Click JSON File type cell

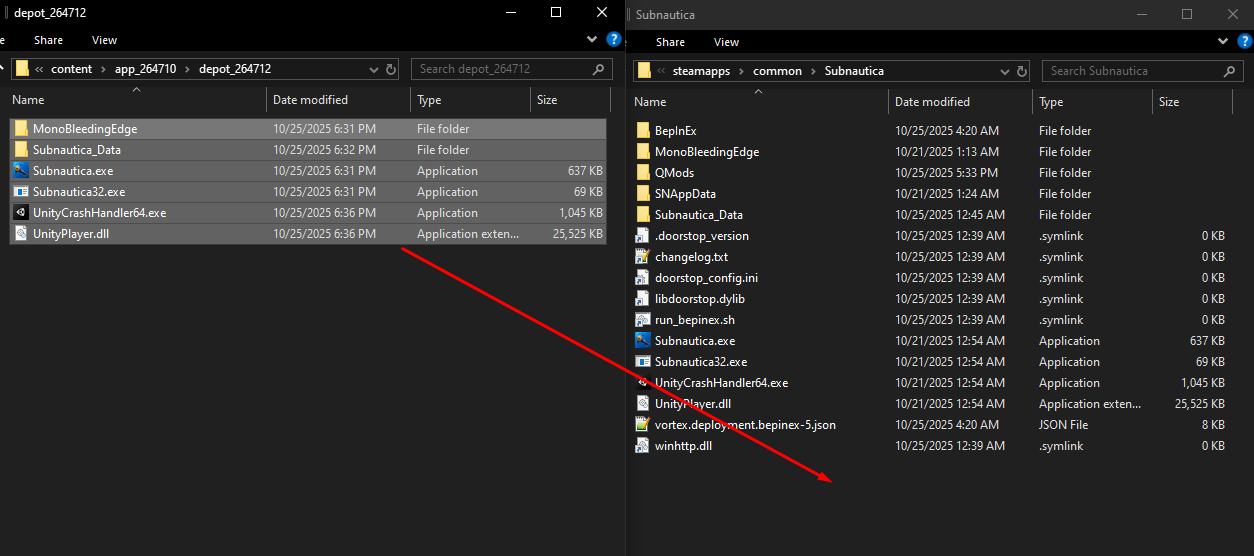[x=1065, y=425]
